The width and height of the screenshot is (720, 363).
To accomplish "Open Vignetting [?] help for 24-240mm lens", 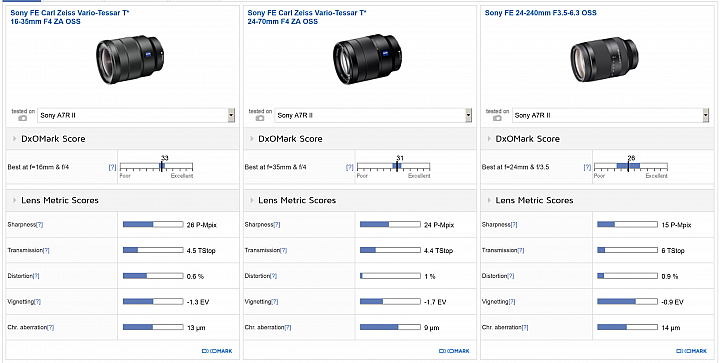I will coord(512,302).
